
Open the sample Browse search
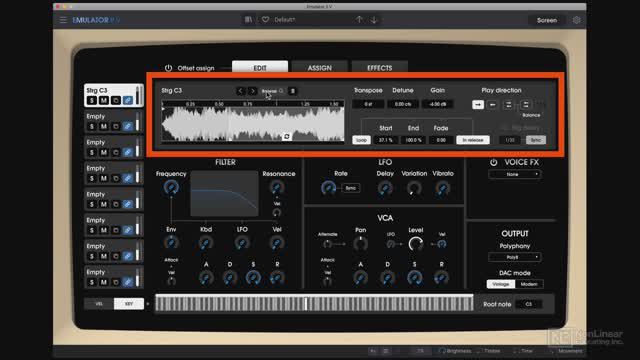[272, 91]
